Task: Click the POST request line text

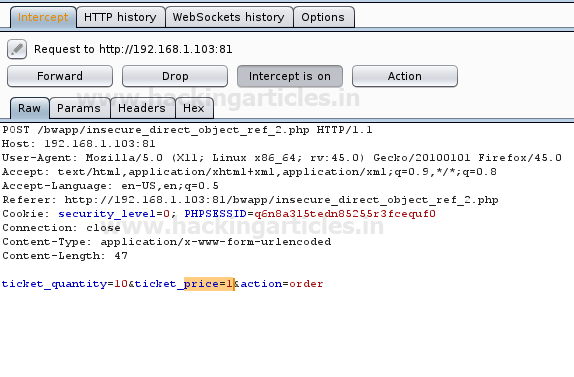Action: (187, 130)
